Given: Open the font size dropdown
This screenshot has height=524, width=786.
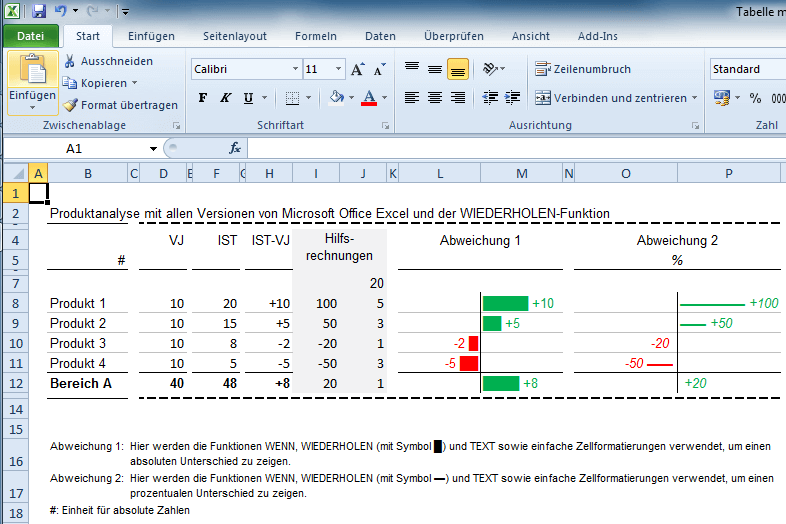Looking at the screenshot, I should [339, 69].
